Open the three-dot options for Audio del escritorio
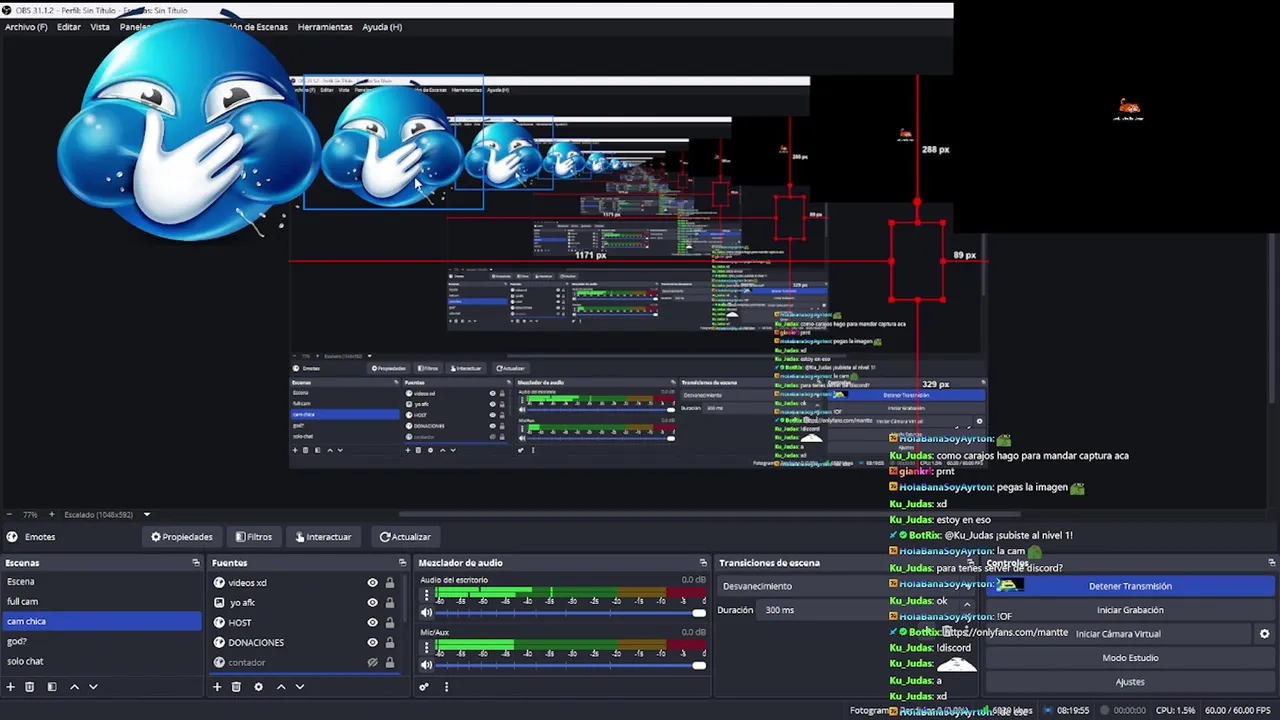 pos(426,595)
